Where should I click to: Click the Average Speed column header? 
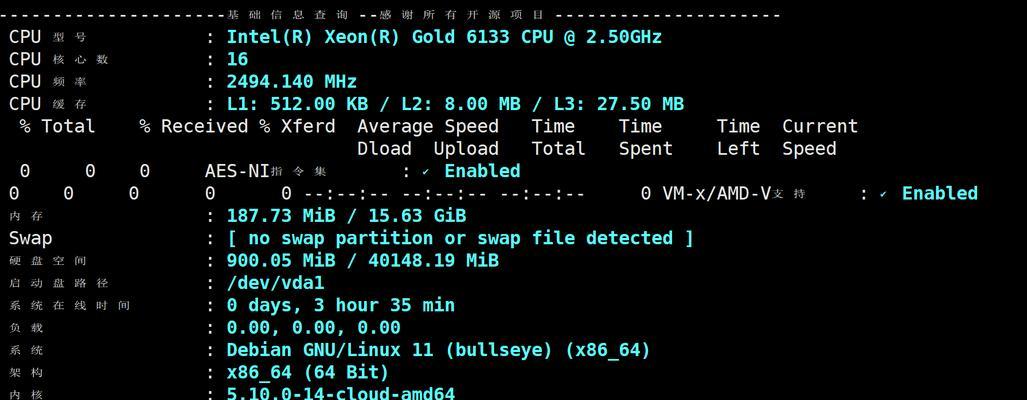(428, 126)
